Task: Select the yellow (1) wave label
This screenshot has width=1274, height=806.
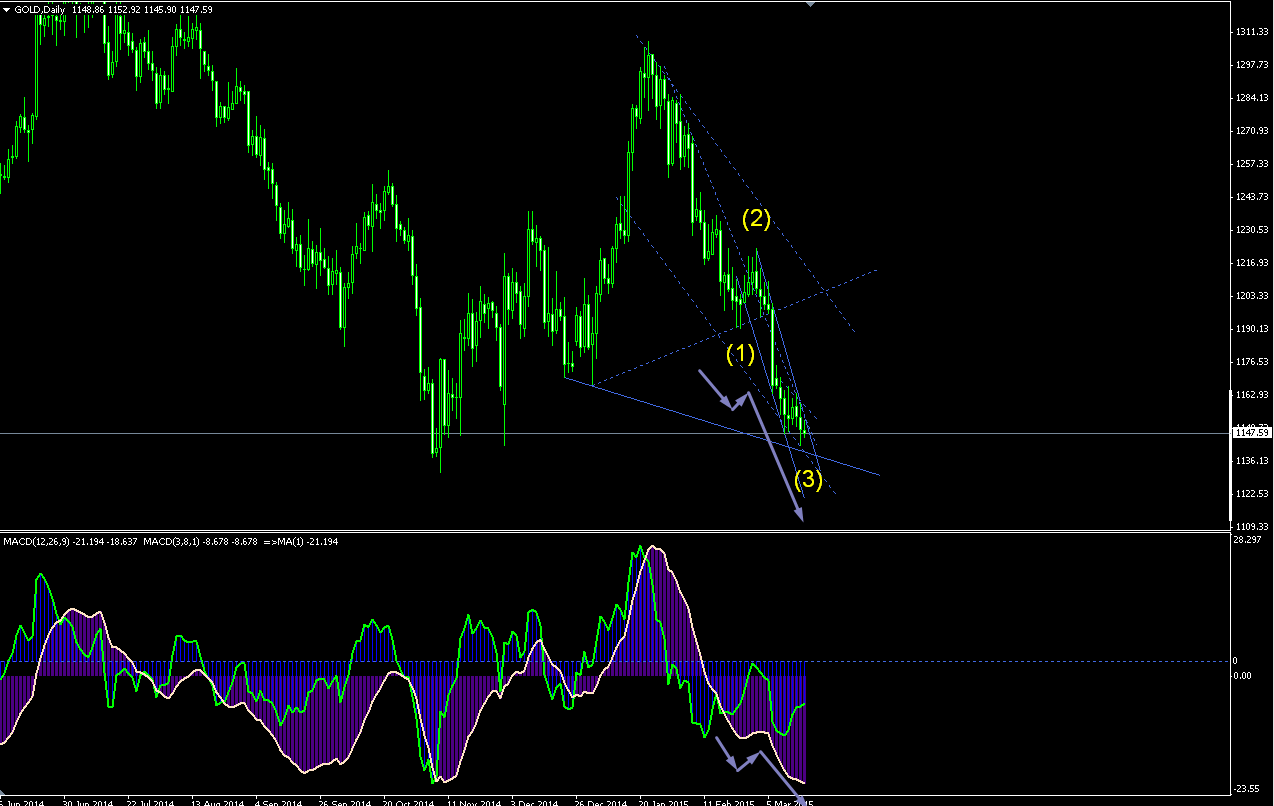Action: tap(739, 353)
